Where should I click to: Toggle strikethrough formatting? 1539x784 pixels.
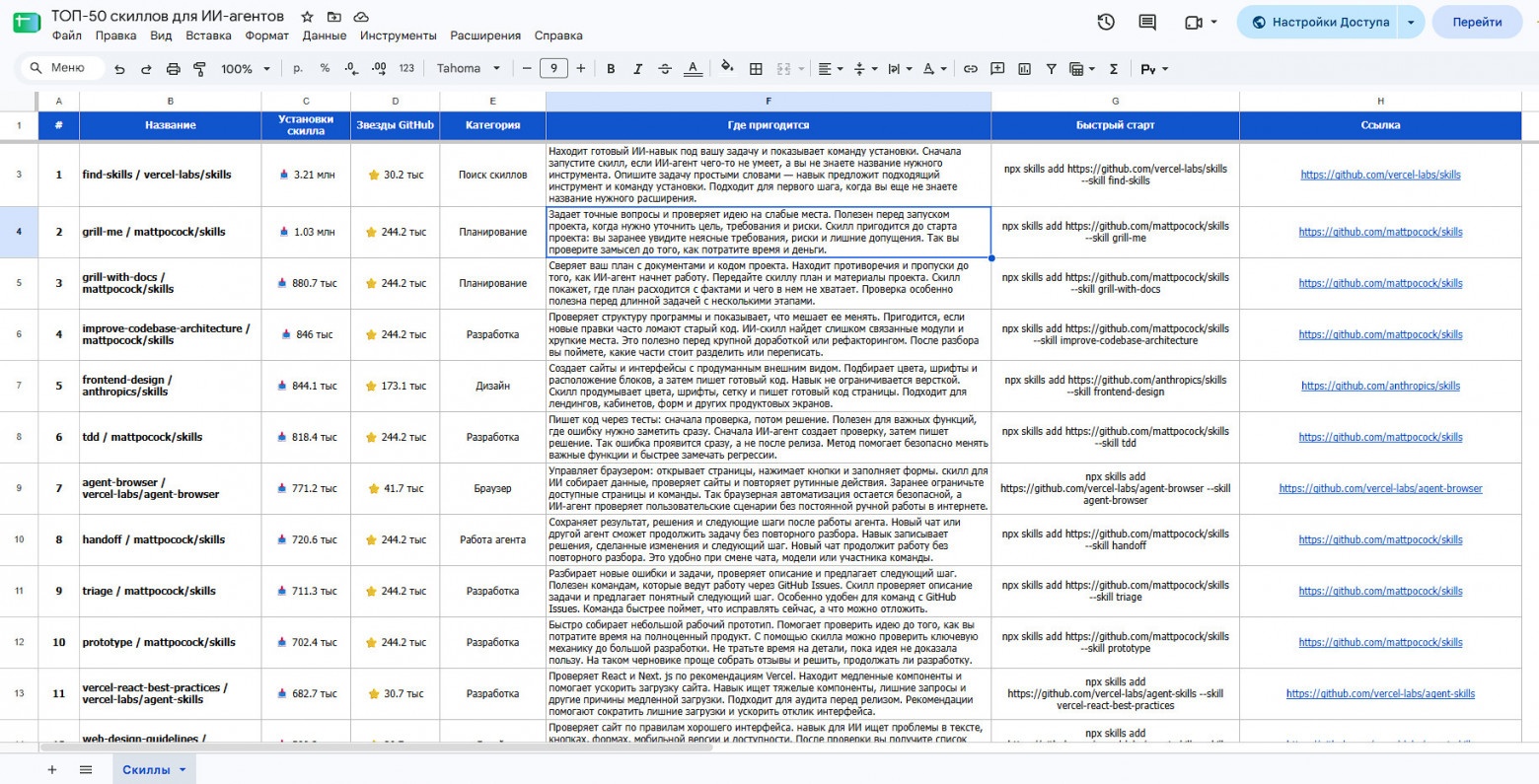(665, 69)
